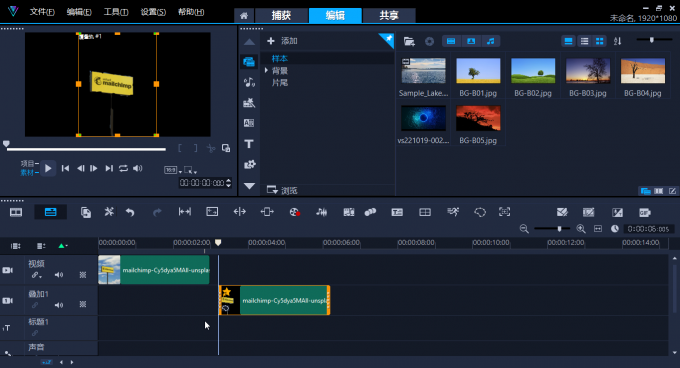Viewport: 680px width, 368px height.
Task: Select the Transitions library icon
Action: click(x=249, y=123)
